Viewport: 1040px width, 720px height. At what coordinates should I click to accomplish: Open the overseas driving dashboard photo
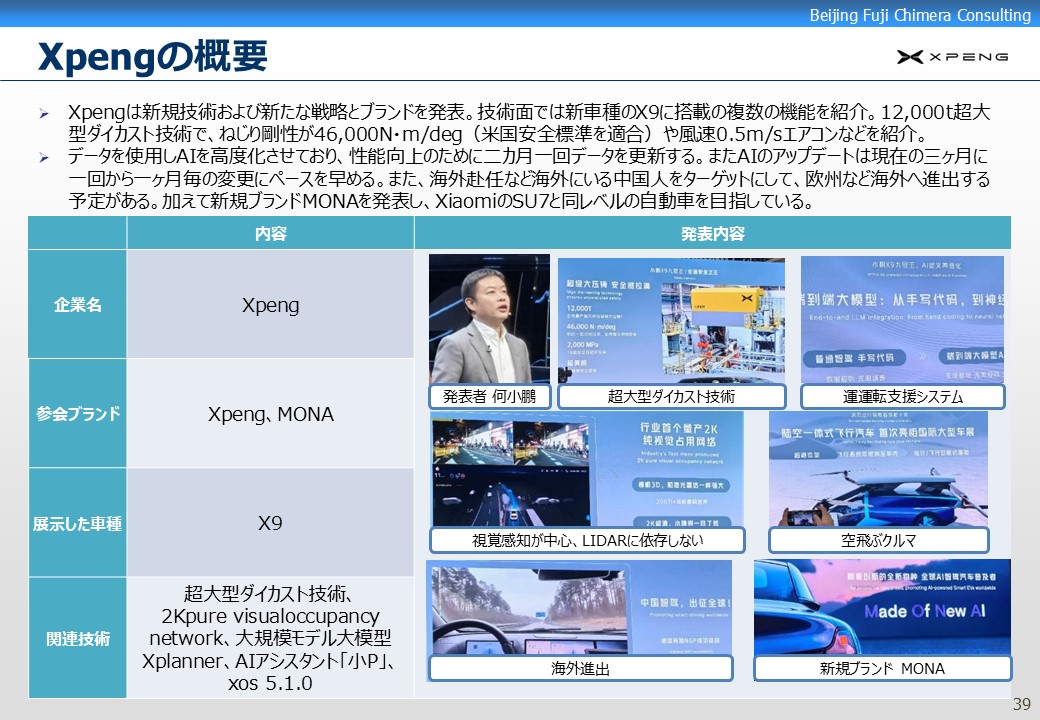(579, 607)
